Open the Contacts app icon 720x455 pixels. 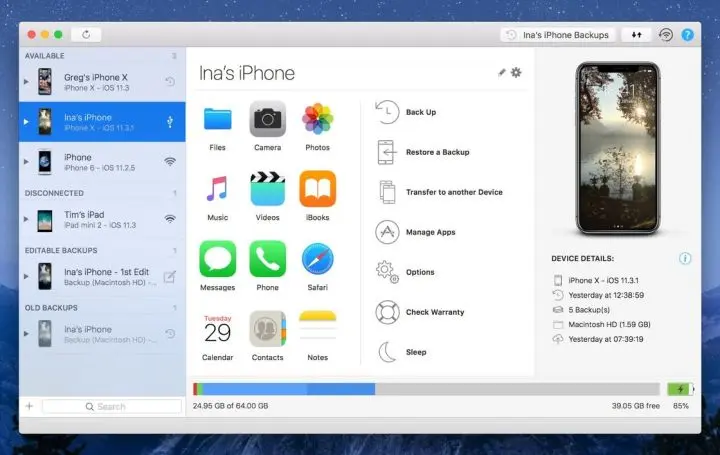(x=267, y=329)
